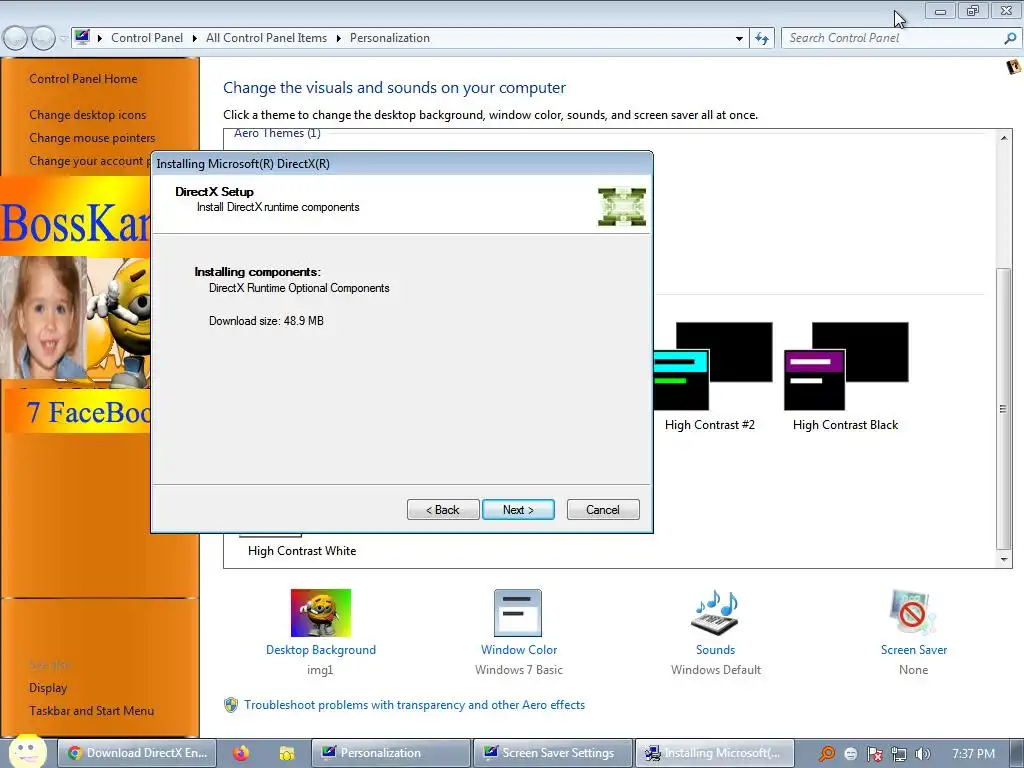
Task: Go to Control Panel Home
Action: tap(83, 78)
